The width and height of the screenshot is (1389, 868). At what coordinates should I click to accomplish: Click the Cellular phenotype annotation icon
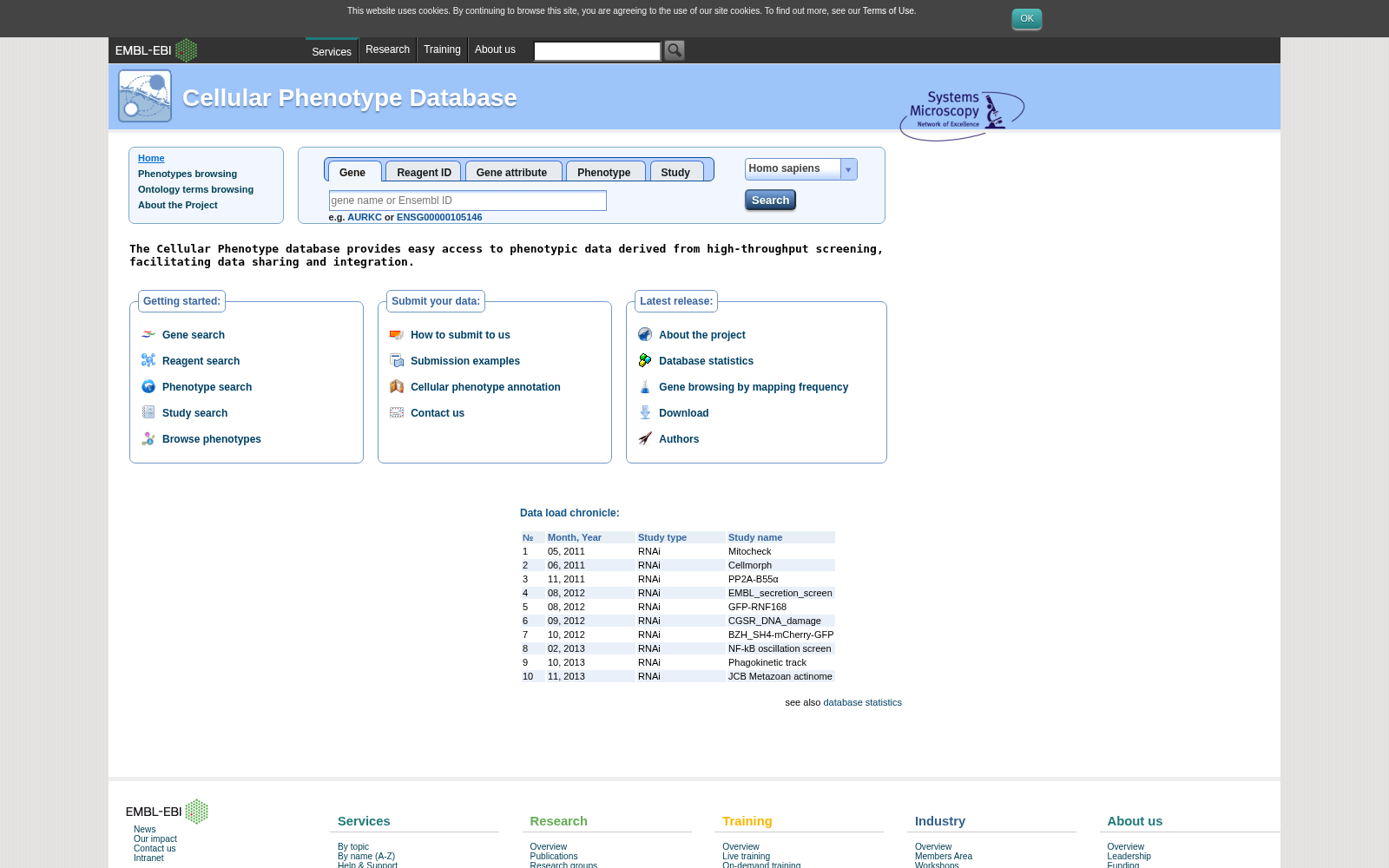pyautogui.click(x=397, y=386)
